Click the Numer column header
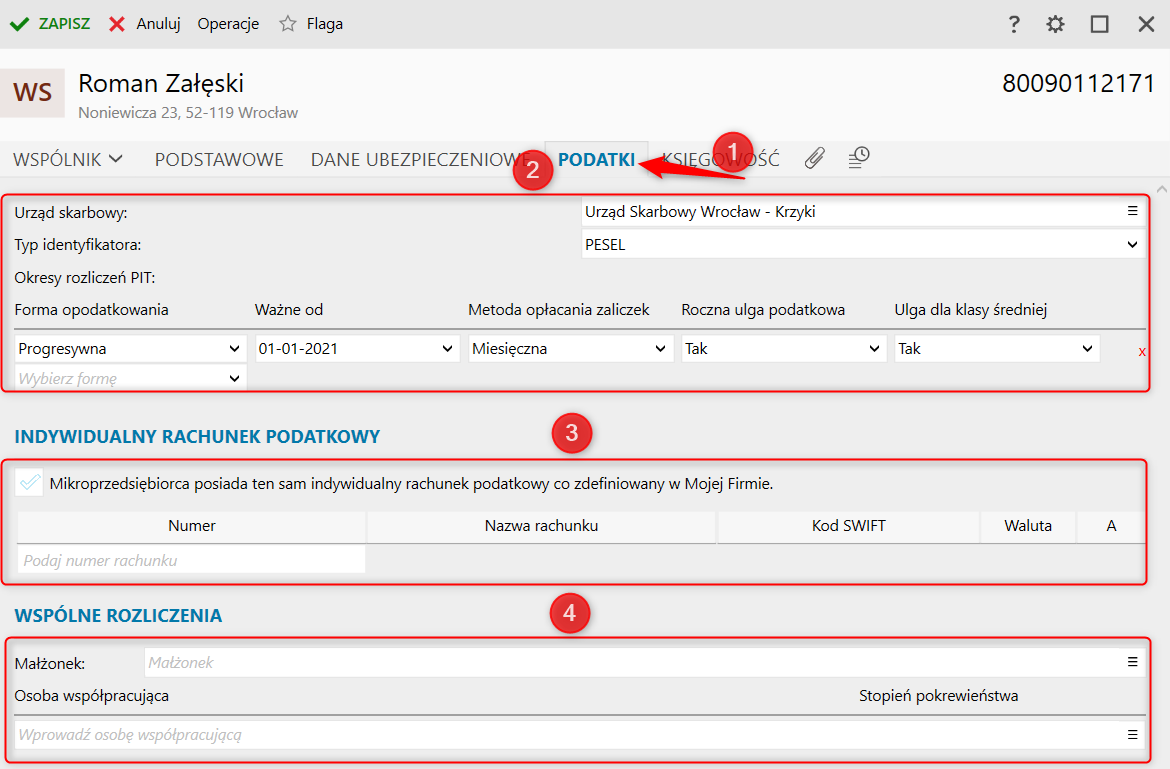The image size is (1170, 769). pyautogui.click(x=192, y=526)
